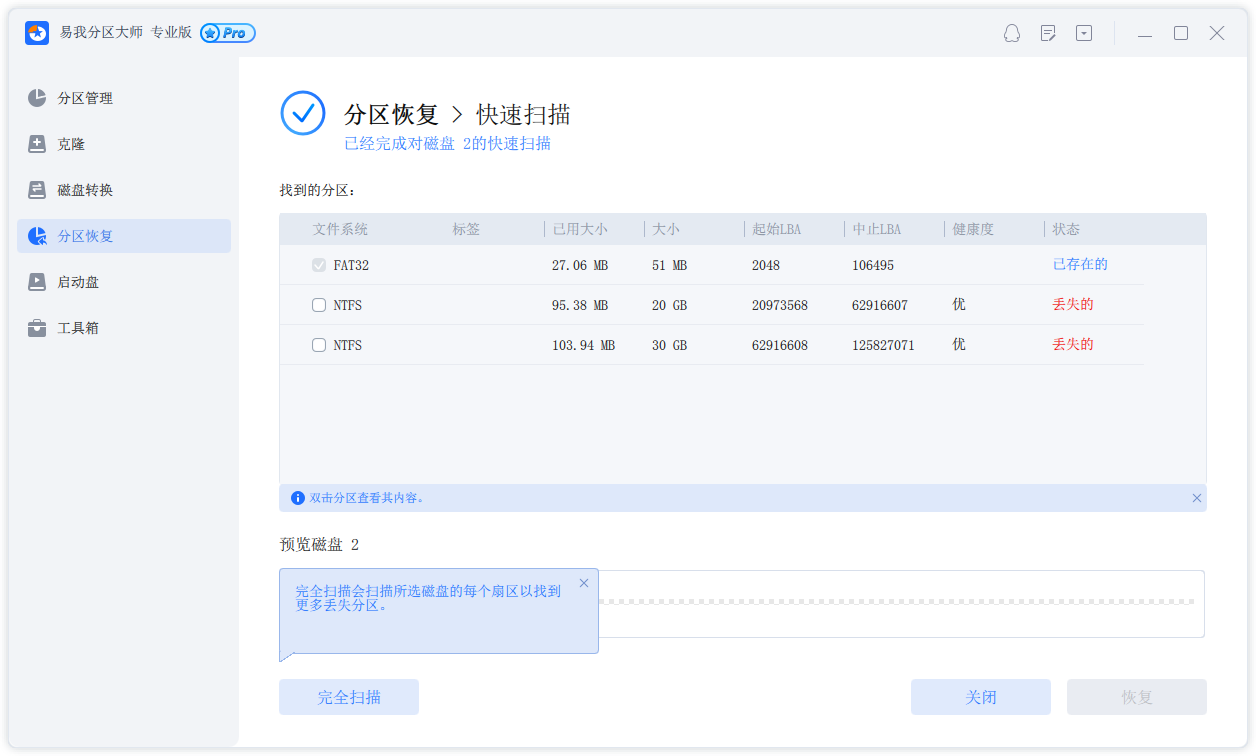Click the Pro badge next to app title

click(228, 33)
